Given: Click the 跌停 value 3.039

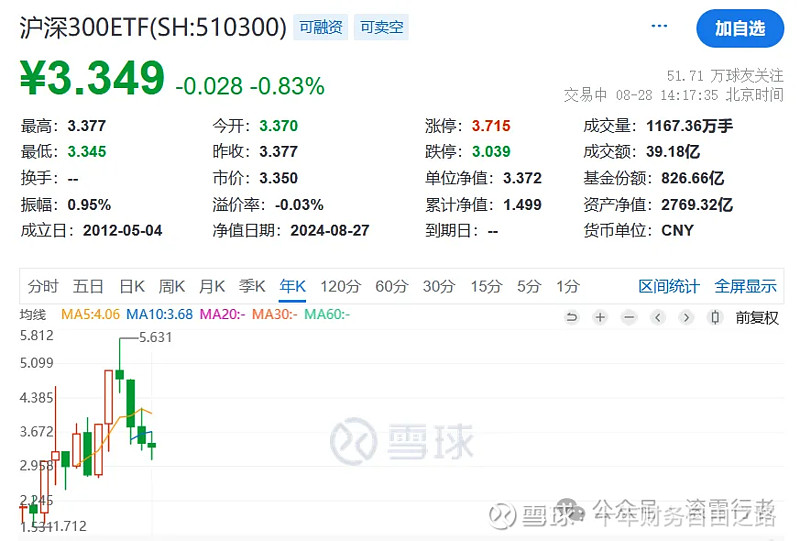Looking at the screenshot, I should click(491, 152).
